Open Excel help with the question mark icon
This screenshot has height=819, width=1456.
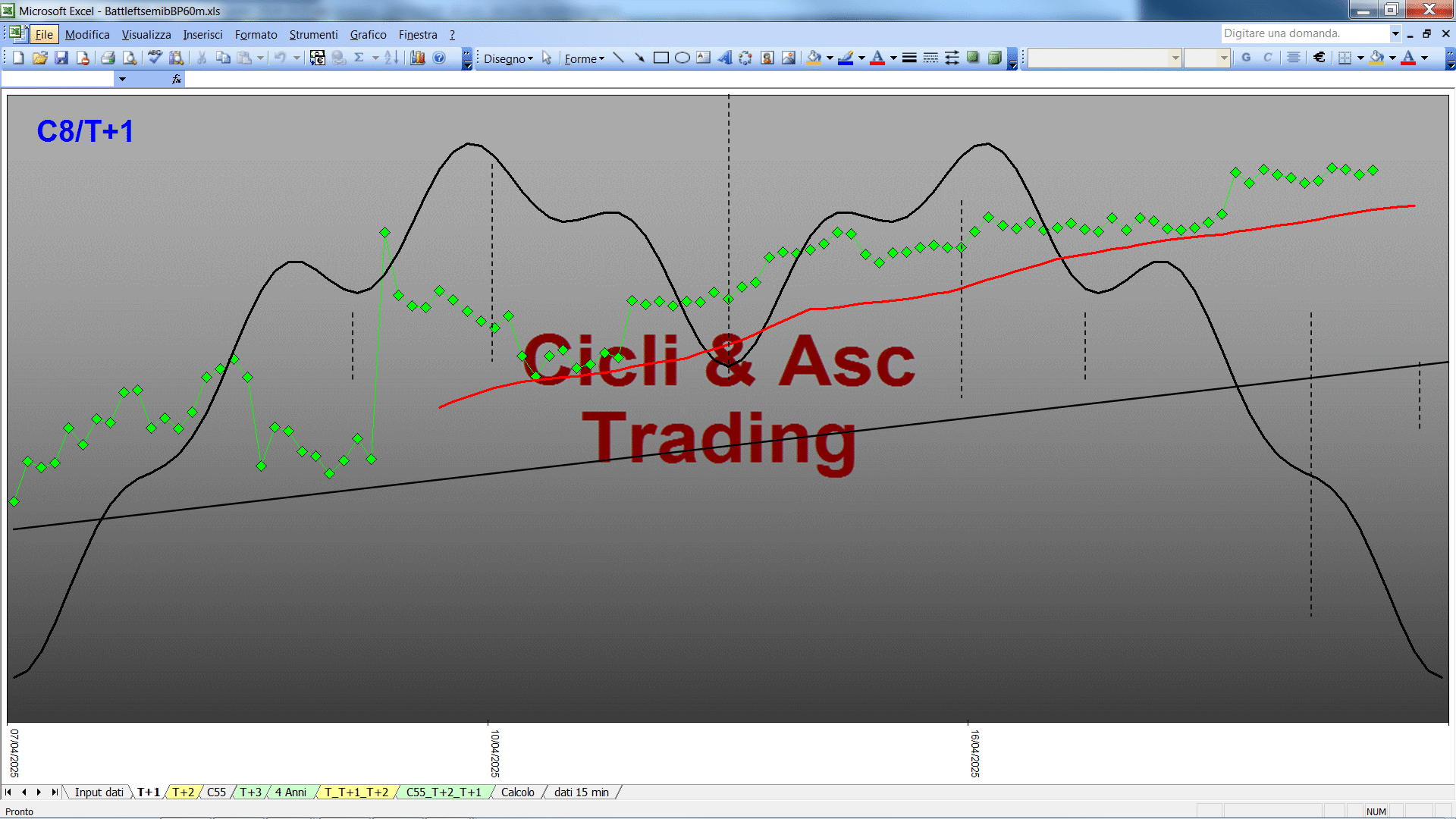pos(439,58)
